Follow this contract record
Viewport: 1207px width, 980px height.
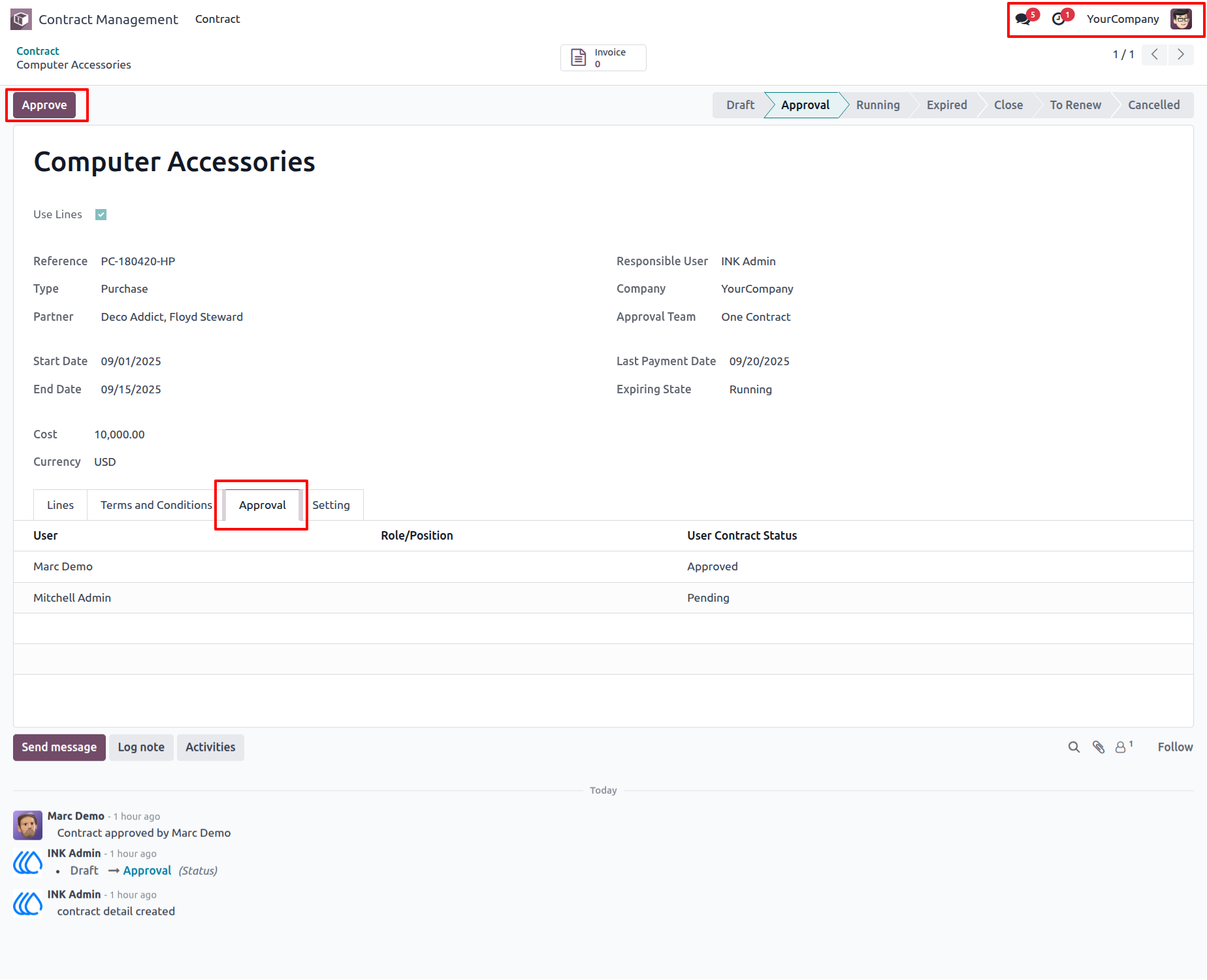(1175, 747)
